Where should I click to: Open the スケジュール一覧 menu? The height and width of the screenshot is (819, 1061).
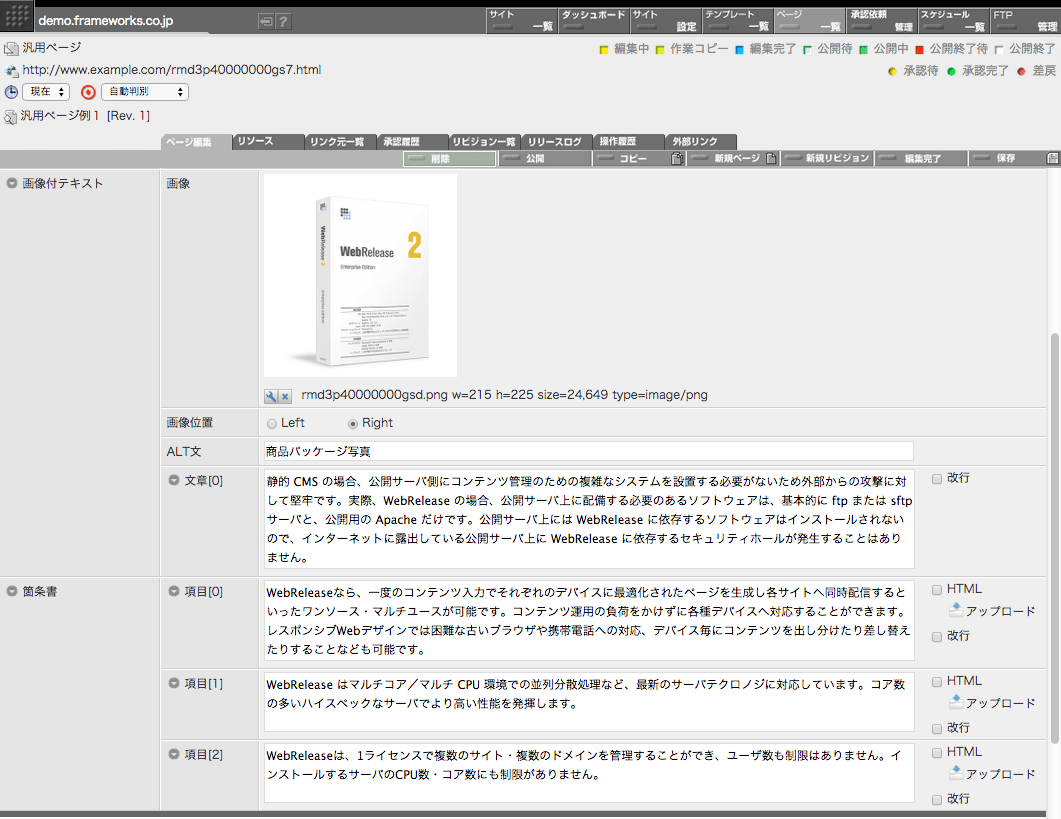[954, 20]
